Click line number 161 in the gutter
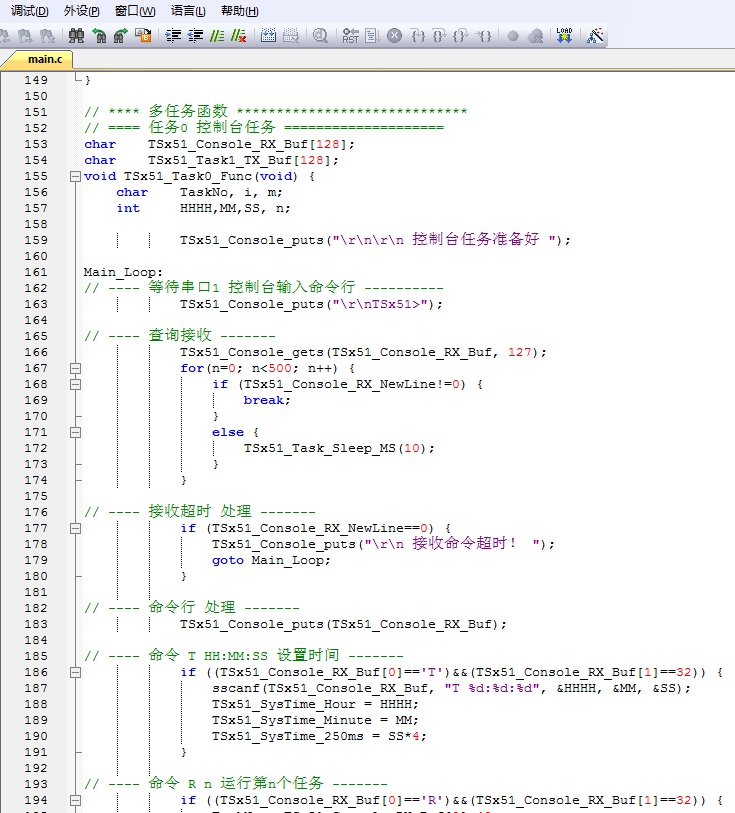Viewport: 735px width, 813px height. pyautogui.click(x=36, y=272)
